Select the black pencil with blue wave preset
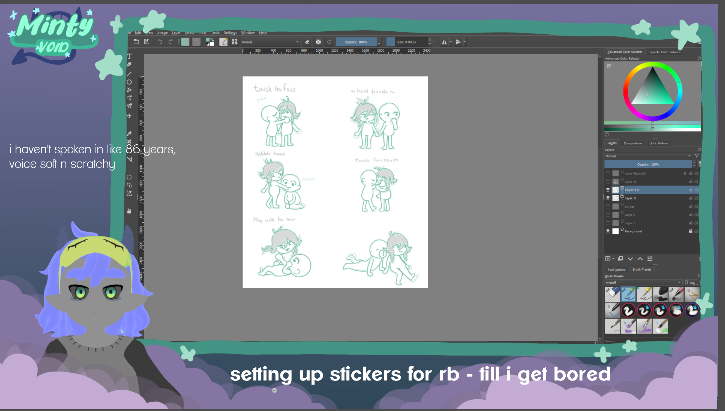Screen dimensions: 725x411 [x=613, y=310]
